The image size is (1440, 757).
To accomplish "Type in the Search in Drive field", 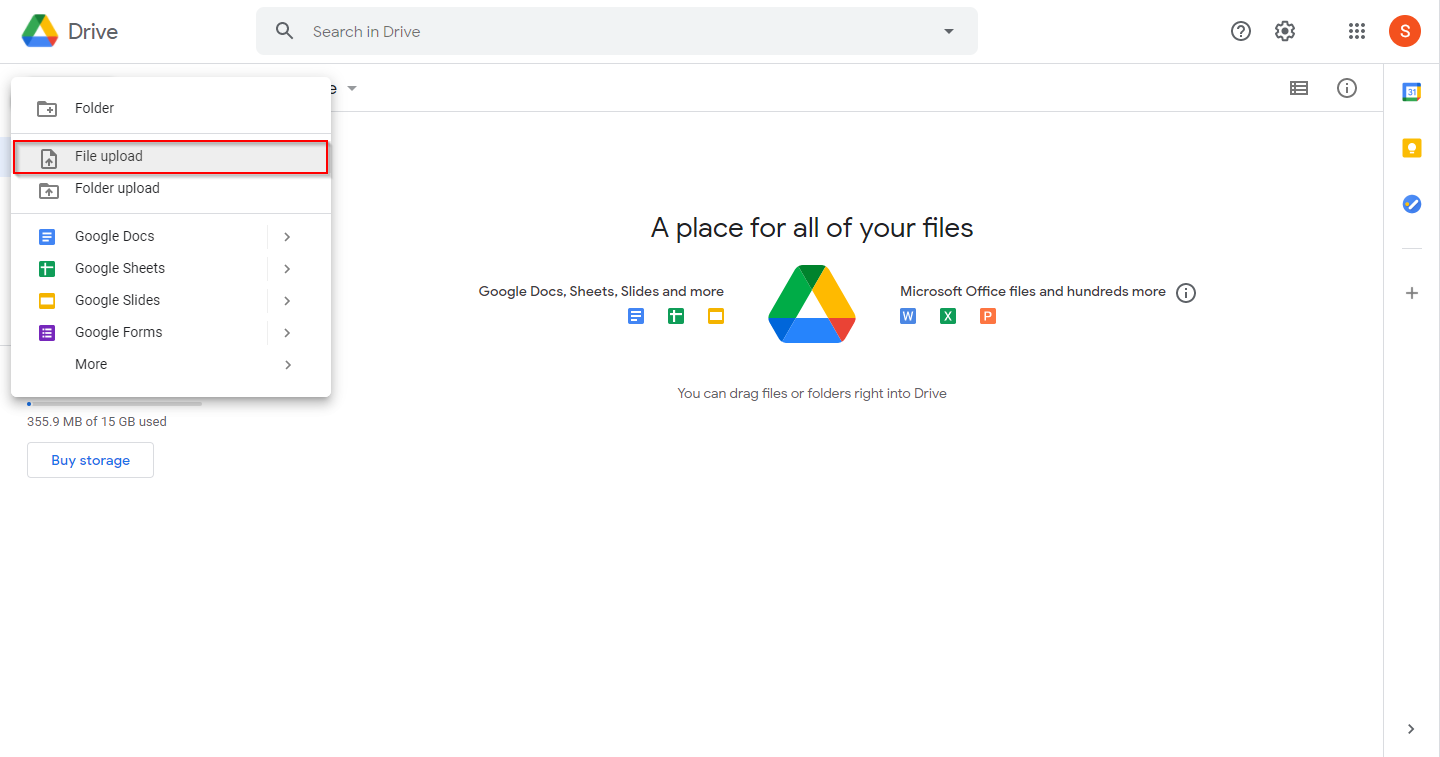I will [617, 31].
